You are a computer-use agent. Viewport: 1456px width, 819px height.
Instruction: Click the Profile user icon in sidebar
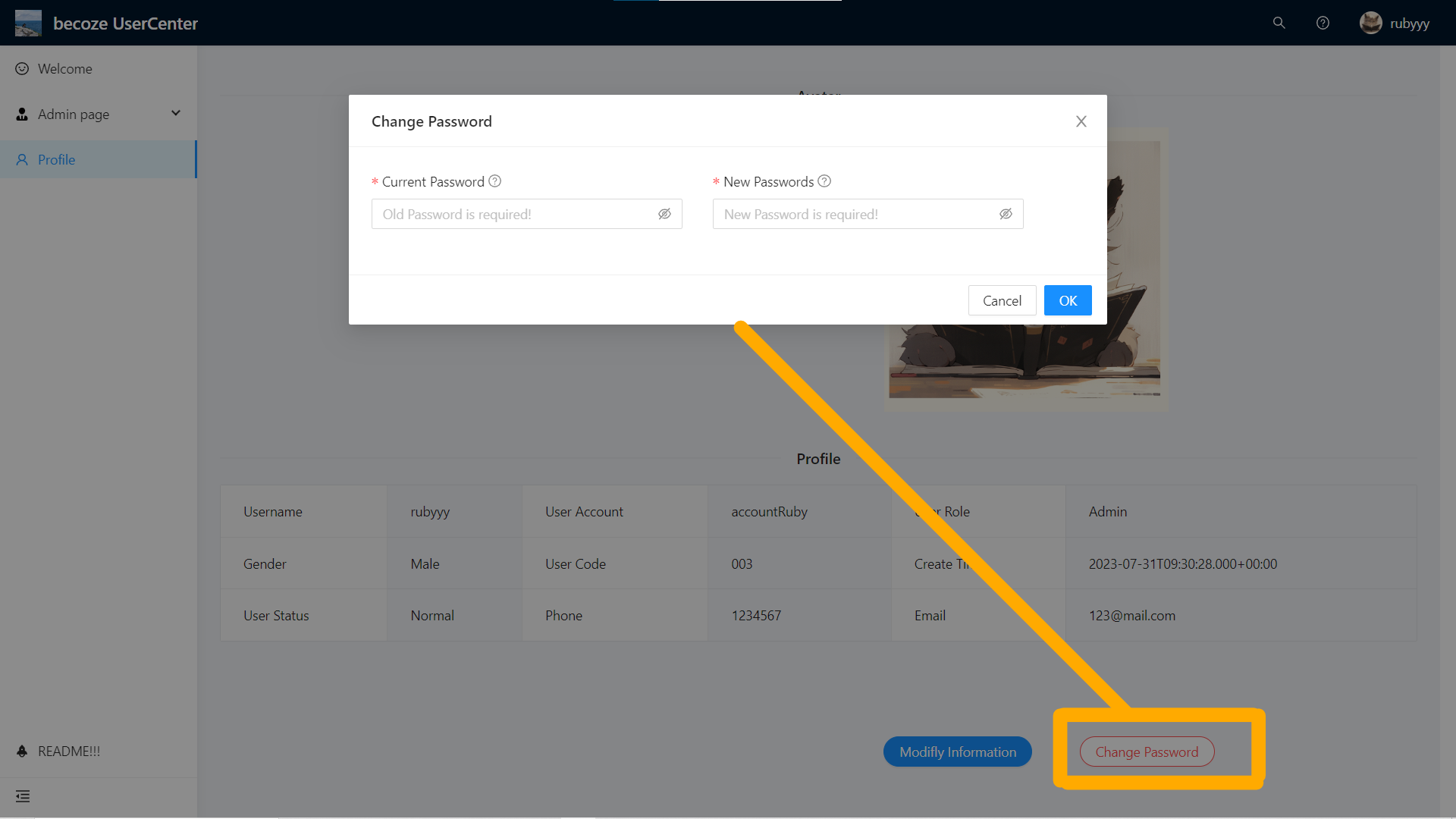pyautogui.click(x=22, y=159)
